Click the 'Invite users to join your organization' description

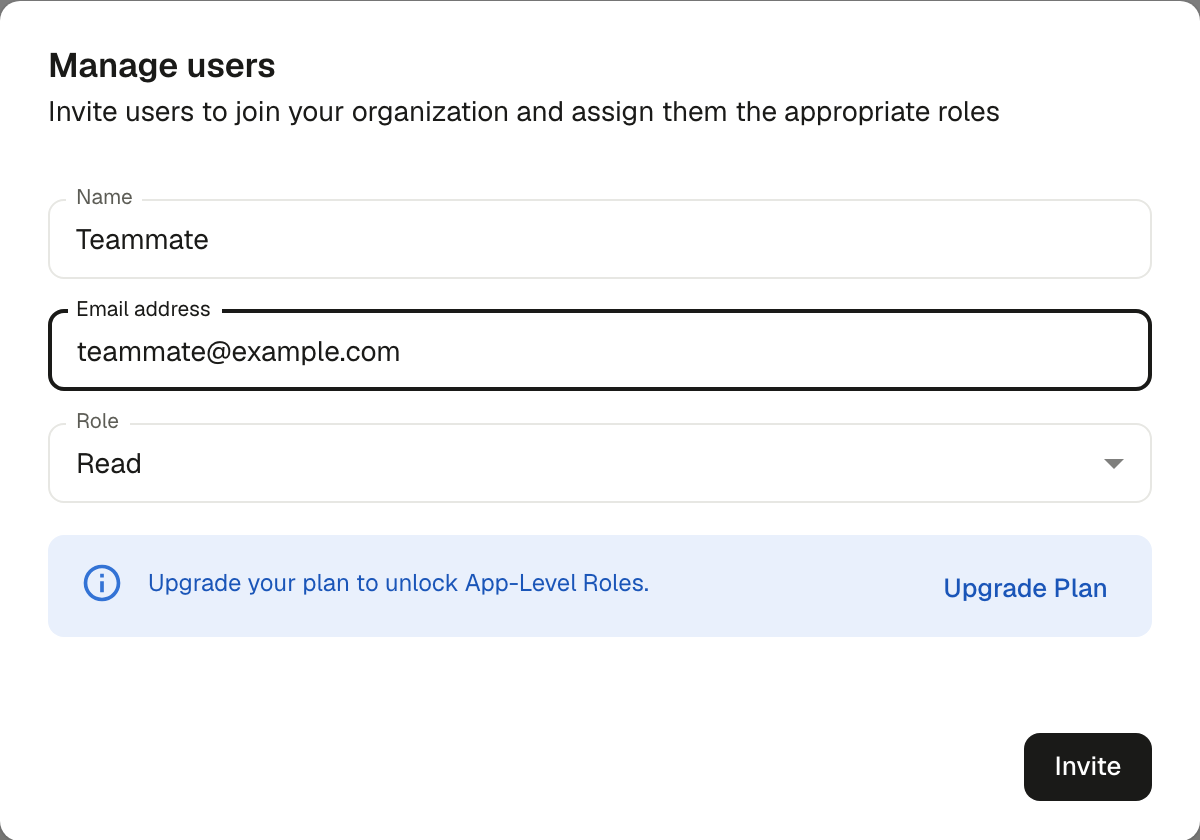pyautogui.click(x=524, y=111)
